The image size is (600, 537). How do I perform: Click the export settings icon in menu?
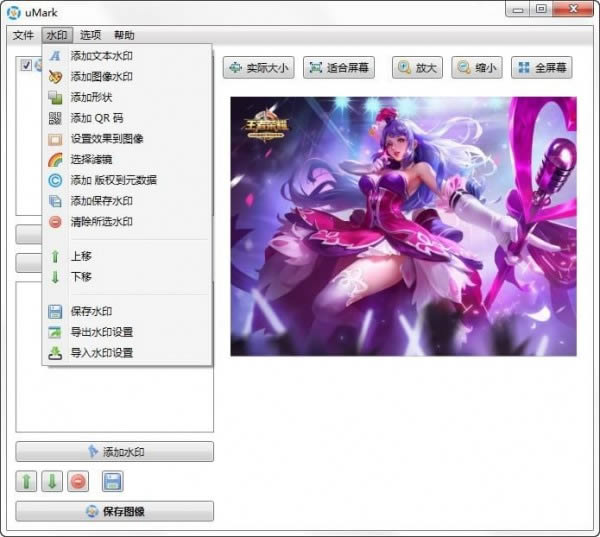[x=55, y=332]
